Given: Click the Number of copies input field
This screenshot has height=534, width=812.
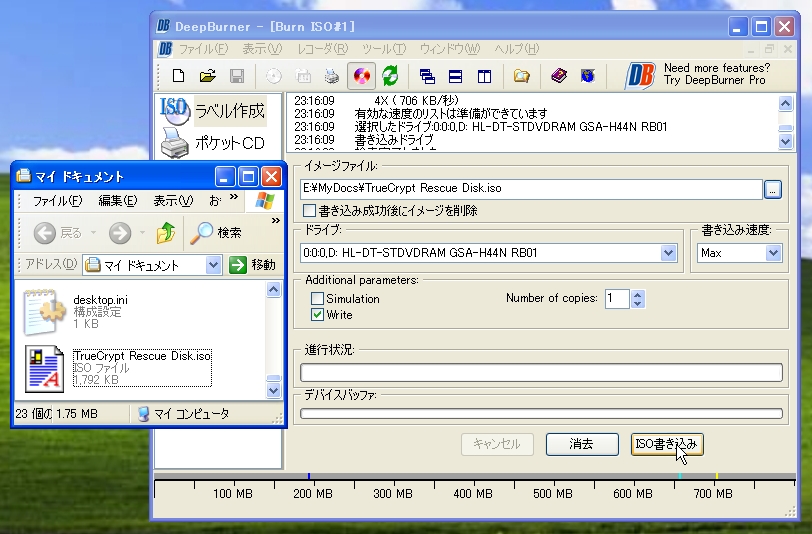Looking at the screenshot, I should pyautogui.click(x=617, y=298).
